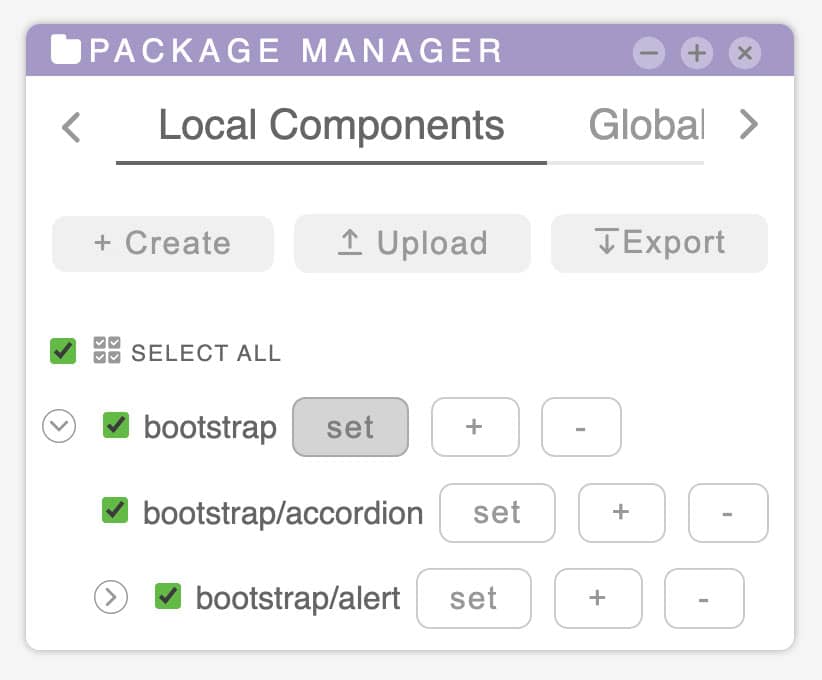Click the folder icon in Package Manager title
822x680 pixels.
[66, 49]
